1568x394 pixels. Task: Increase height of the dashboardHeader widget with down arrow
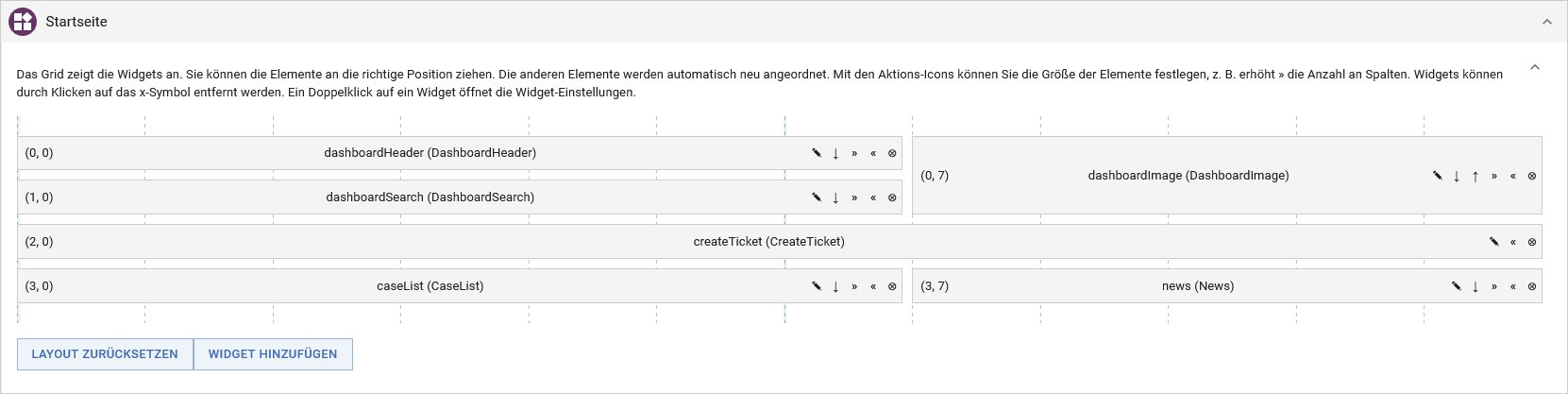[835, 153]
